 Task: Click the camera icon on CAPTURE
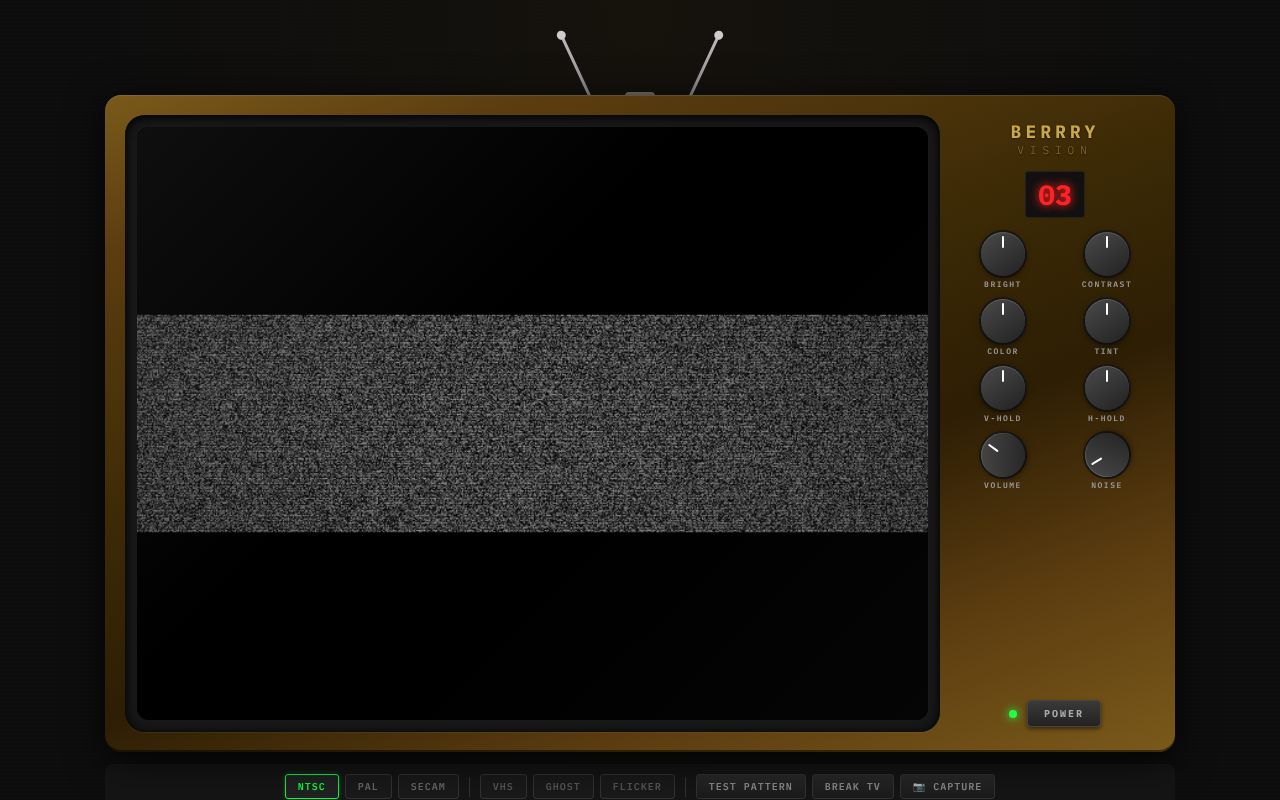coord(917,787)
